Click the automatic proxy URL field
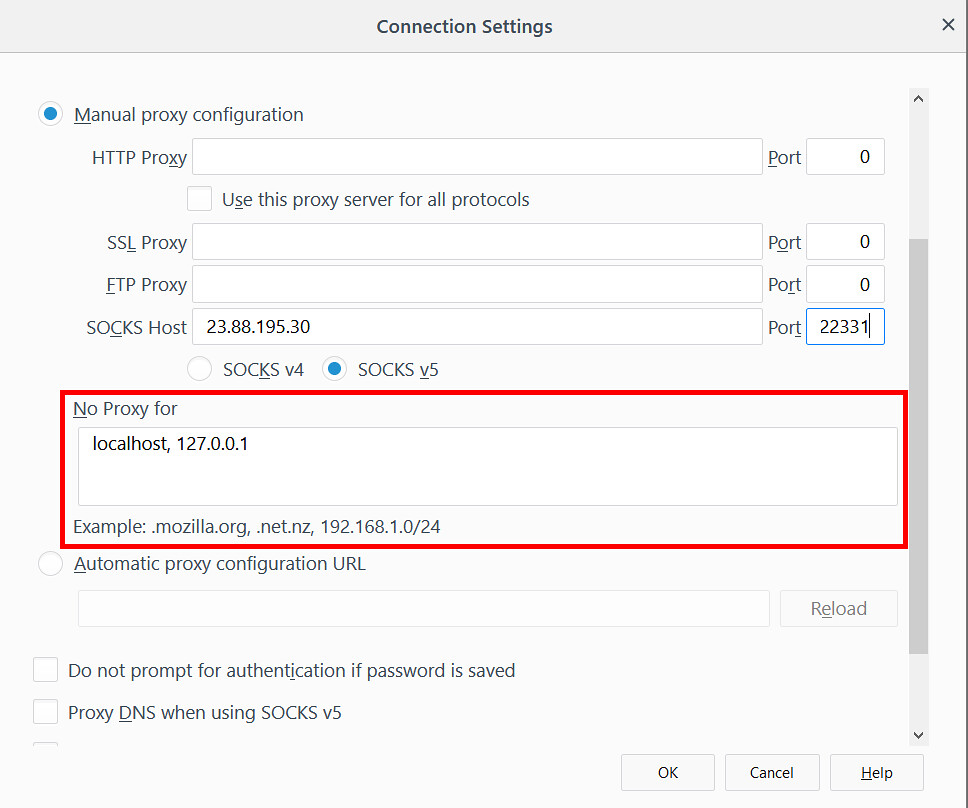Image resolution: width=968 pixels, height=808 pixels. pos(424,609)
